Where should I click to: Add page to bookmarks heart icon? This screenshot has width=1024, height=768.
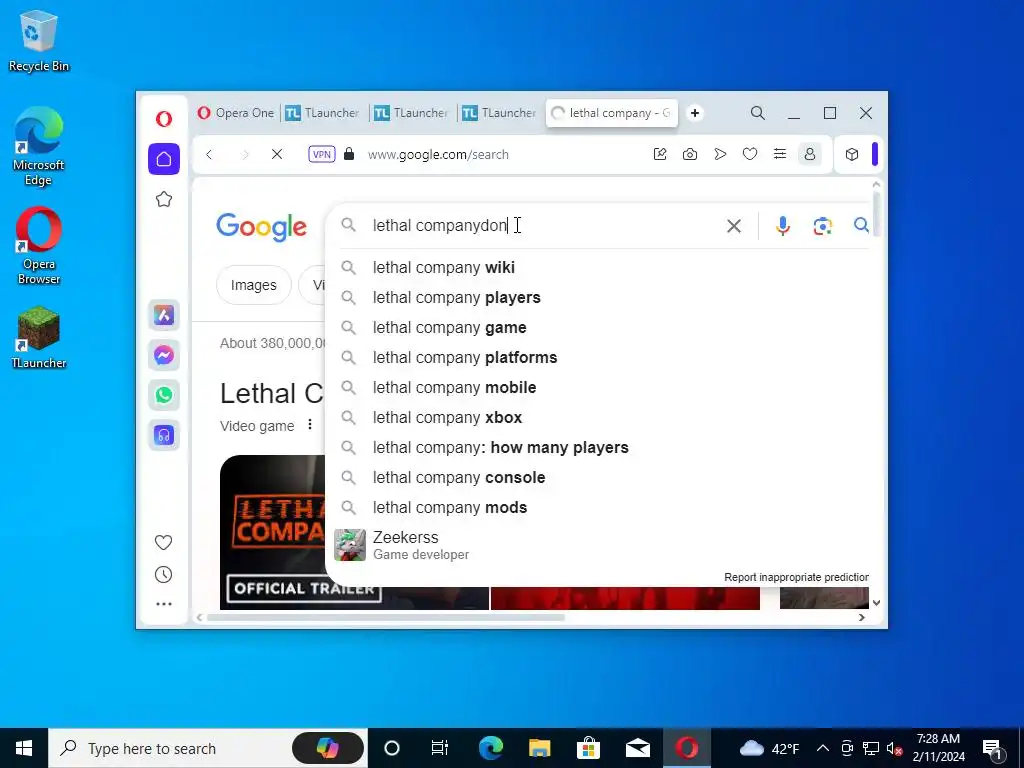click(750, 154)
